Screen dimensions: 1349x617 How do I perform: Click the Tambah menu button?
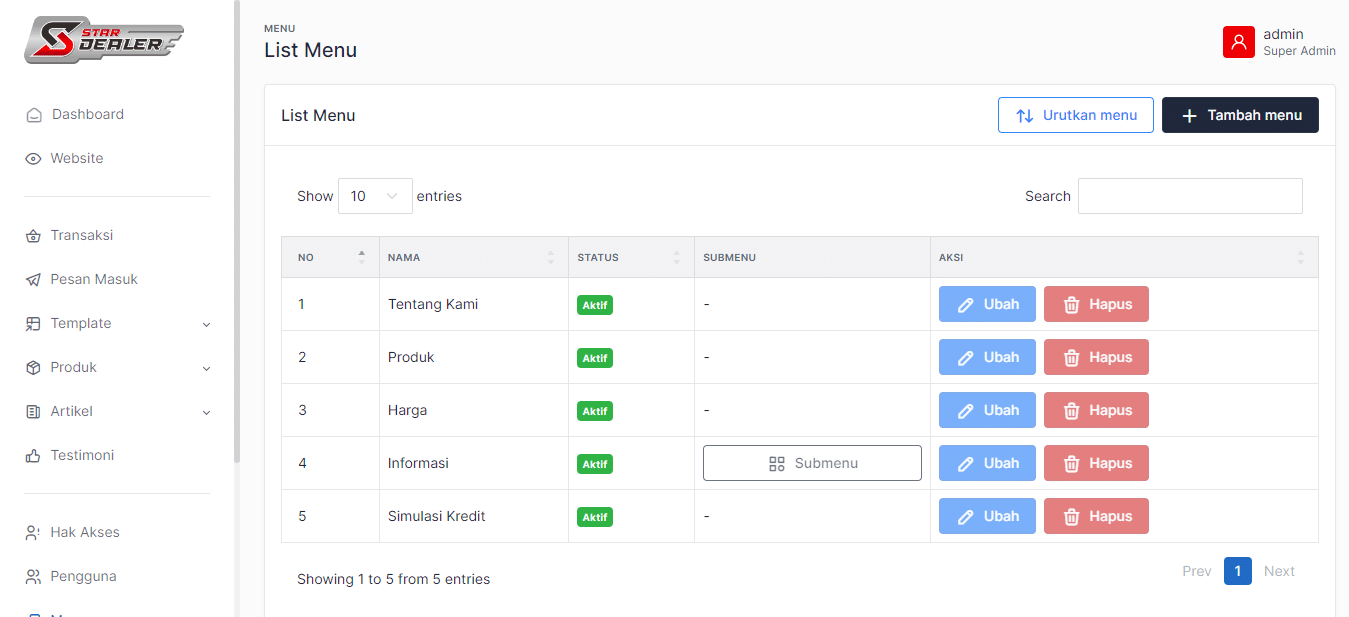pyautogui.click(x=1239, y=115)
